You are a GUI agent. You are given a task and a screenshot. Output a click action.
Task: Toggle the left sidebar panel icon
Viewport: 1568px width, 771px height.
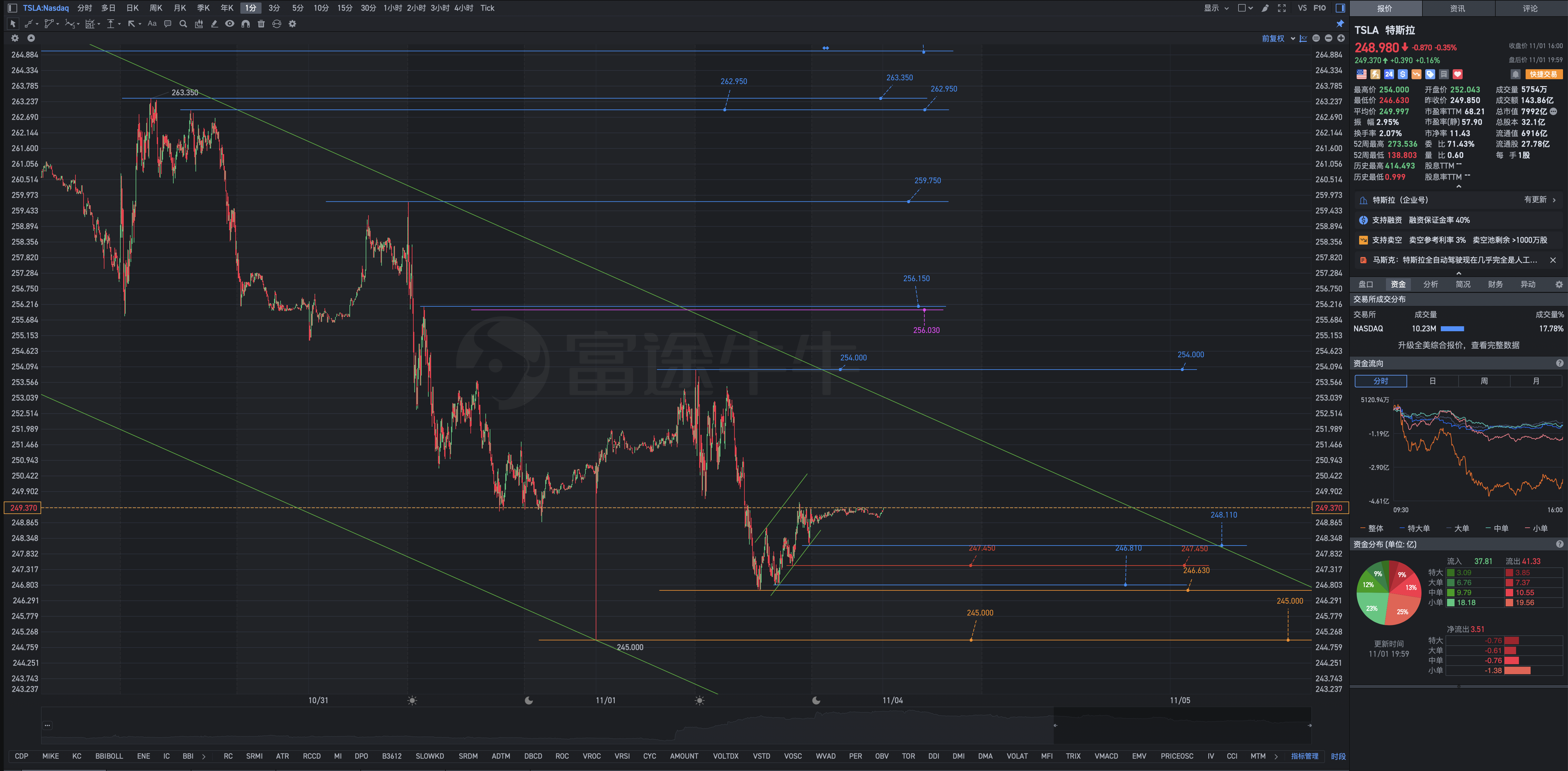[12, 8]
